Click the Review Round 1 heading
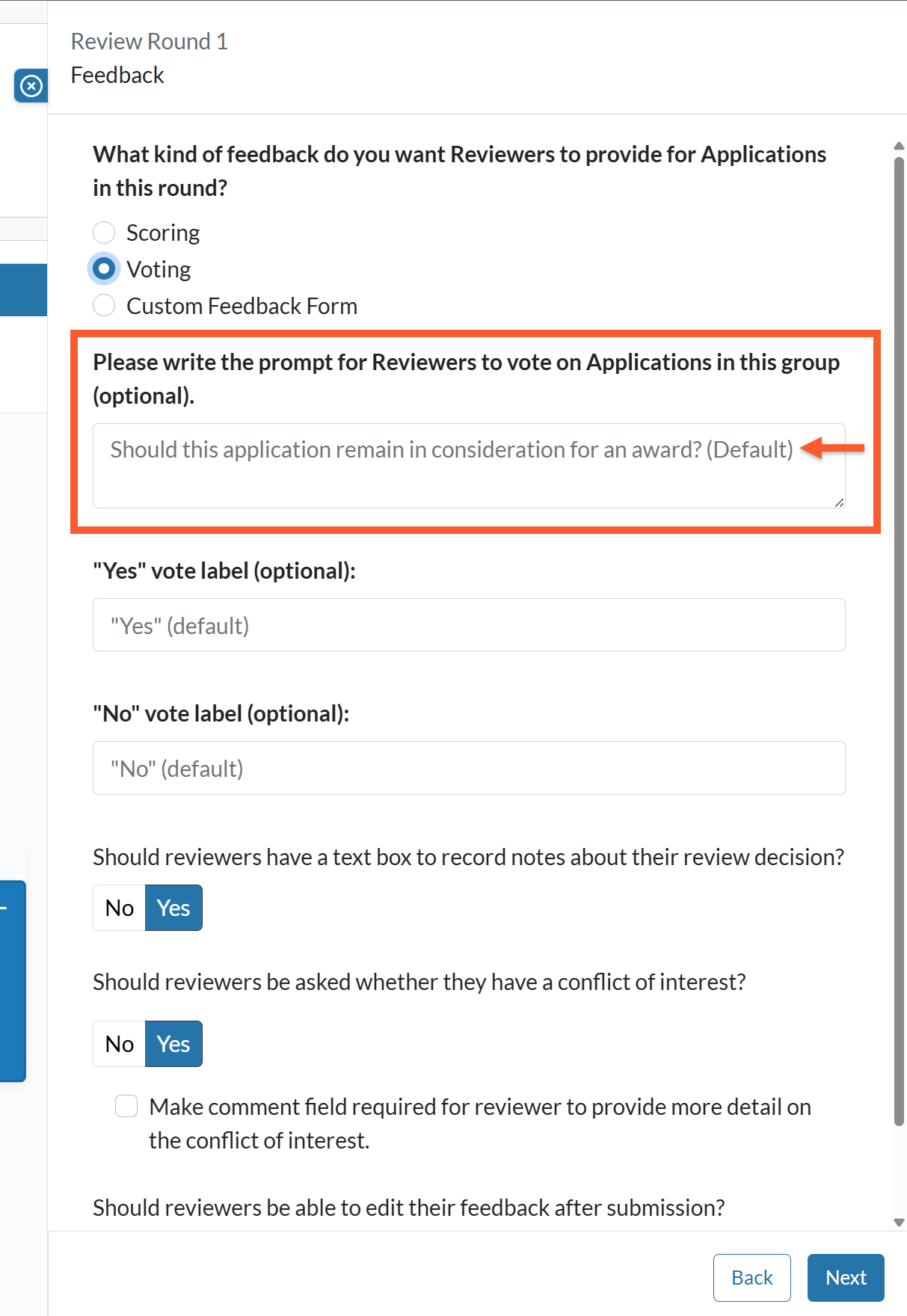This screenshot has width=907, height=1316. [x=150, y=41]
